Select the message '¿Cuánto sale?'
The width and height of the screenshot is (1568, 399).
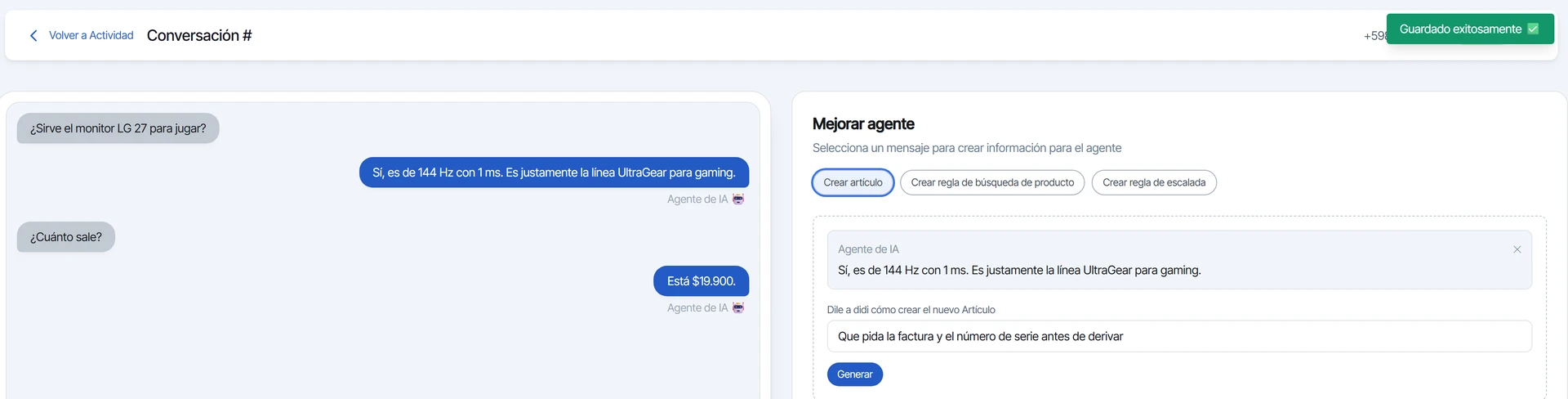(66, 237)
